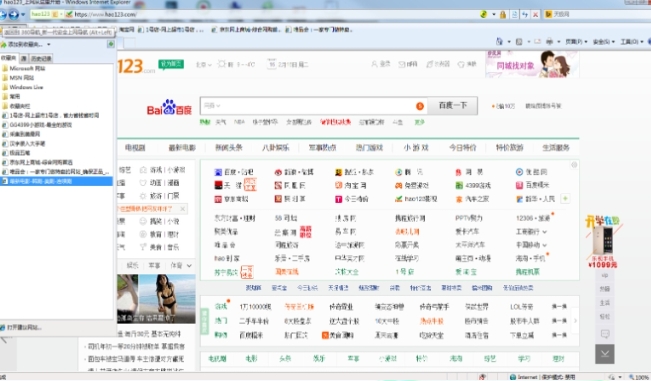This screenshot has width=651, height=381.
Task: Open the MSN 网站 favorites folder
Action: pos(18,78)
